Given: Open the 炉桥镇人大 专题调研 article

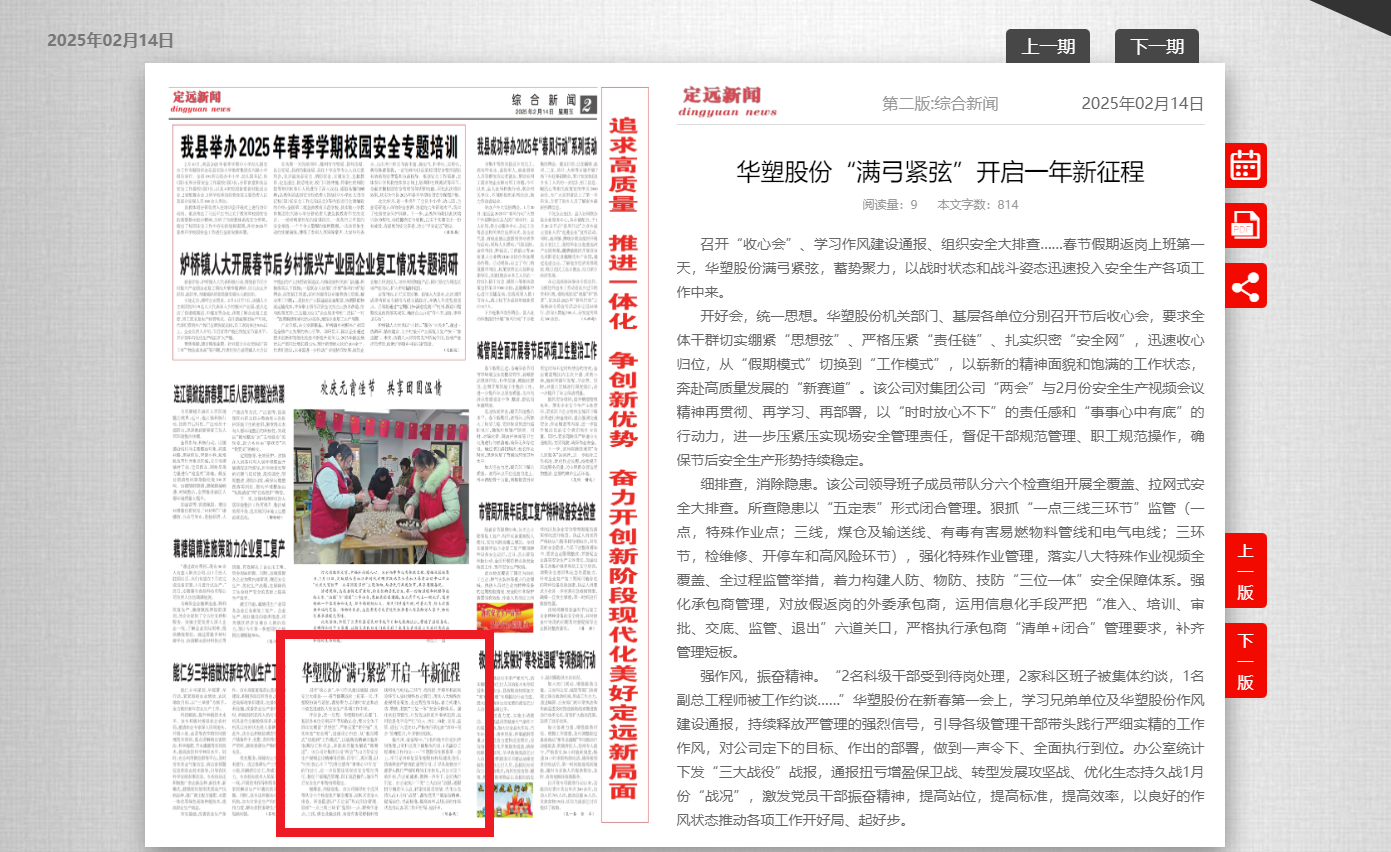Looking at the screenshot, I should coord(318,263).
